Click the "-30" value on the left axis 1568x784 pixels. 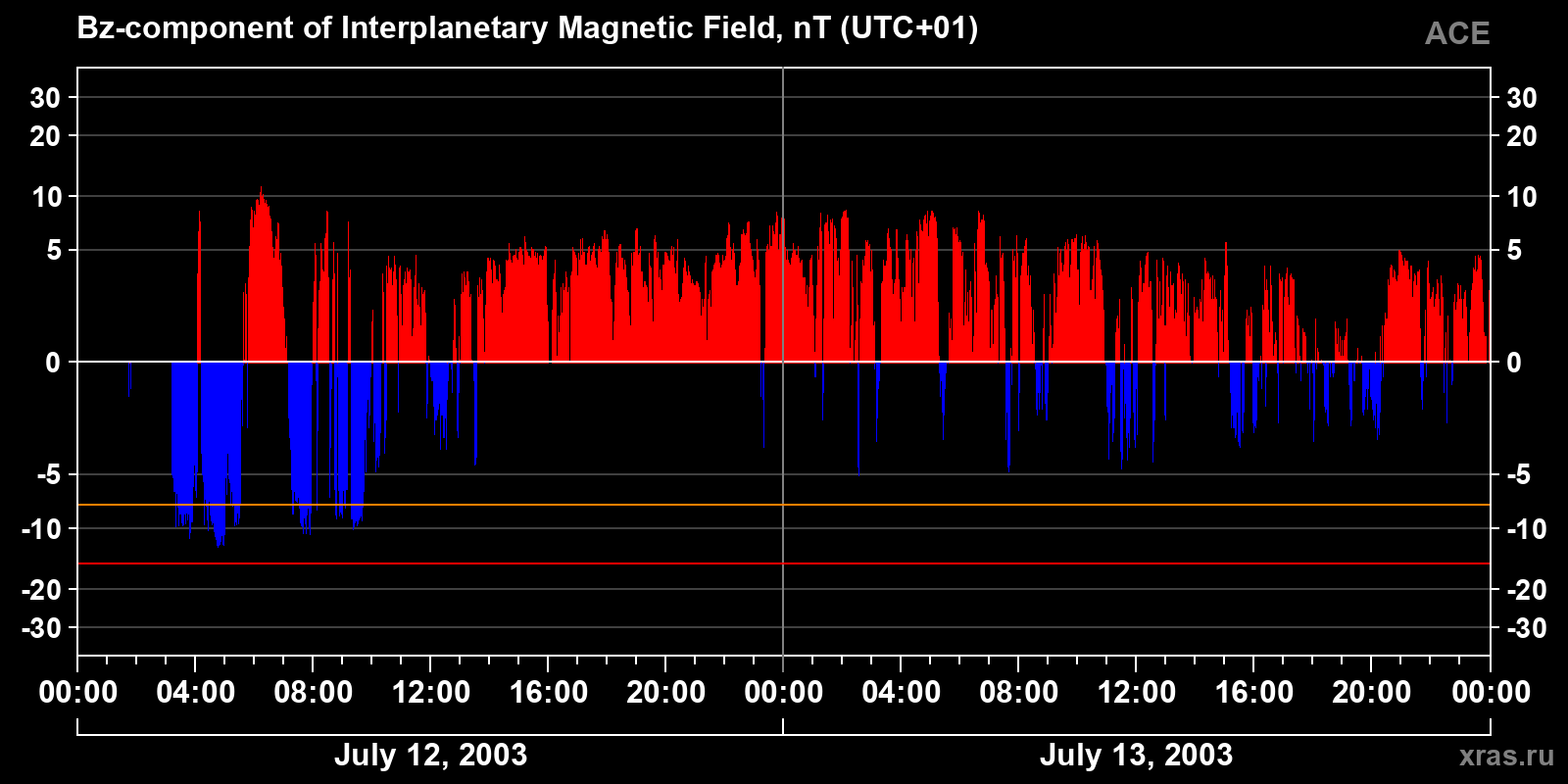pyautogui.click(x=41, y=628)
